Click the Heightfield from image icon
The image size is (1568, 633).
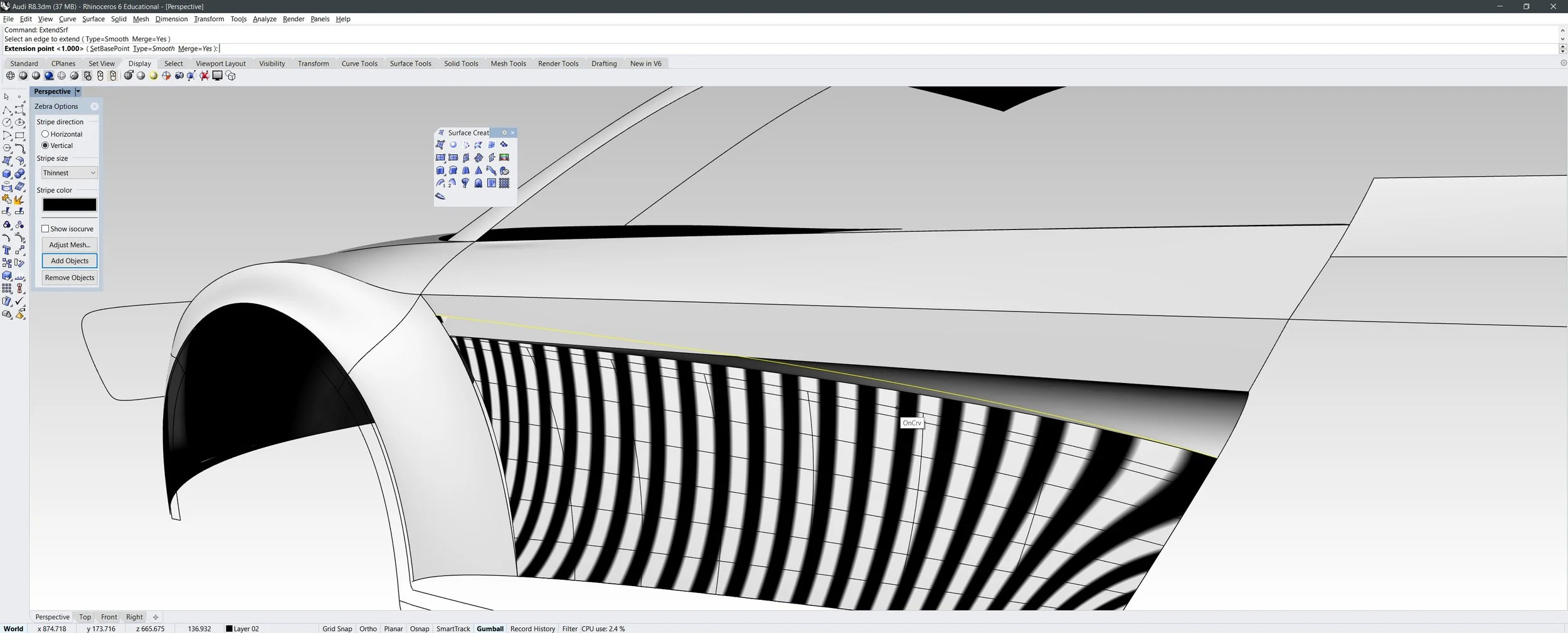coord(491,183)
